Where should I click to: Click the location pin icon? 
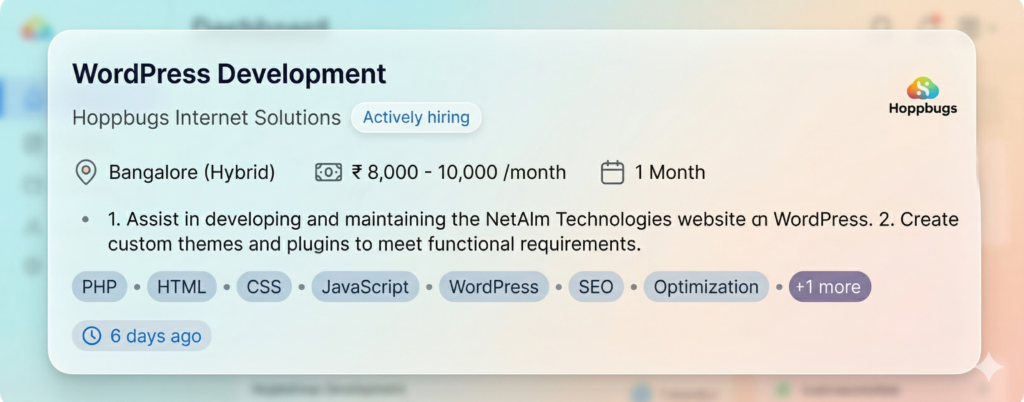click(86, 172)
